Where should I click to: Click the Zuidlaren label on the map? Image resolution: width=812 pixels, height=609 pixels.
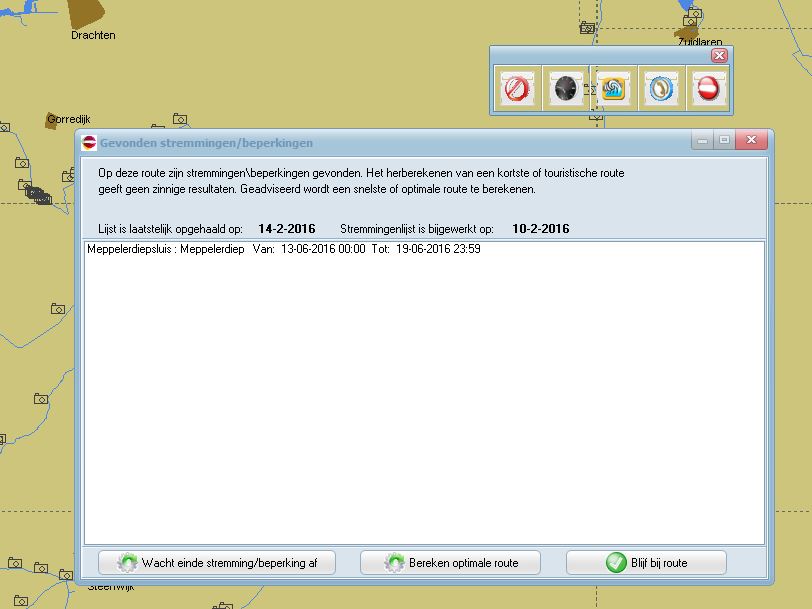point(700,41)
